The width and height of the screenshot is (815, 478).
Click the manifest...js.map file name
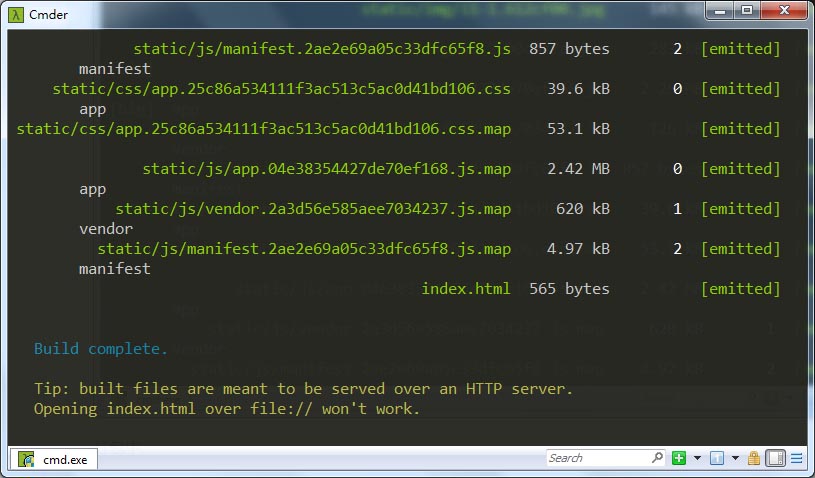coord(304,249)
